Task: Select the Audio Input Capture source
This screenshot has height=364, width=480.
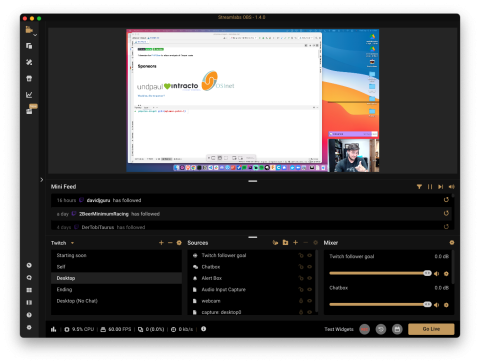Action: (x=251, y=289)
